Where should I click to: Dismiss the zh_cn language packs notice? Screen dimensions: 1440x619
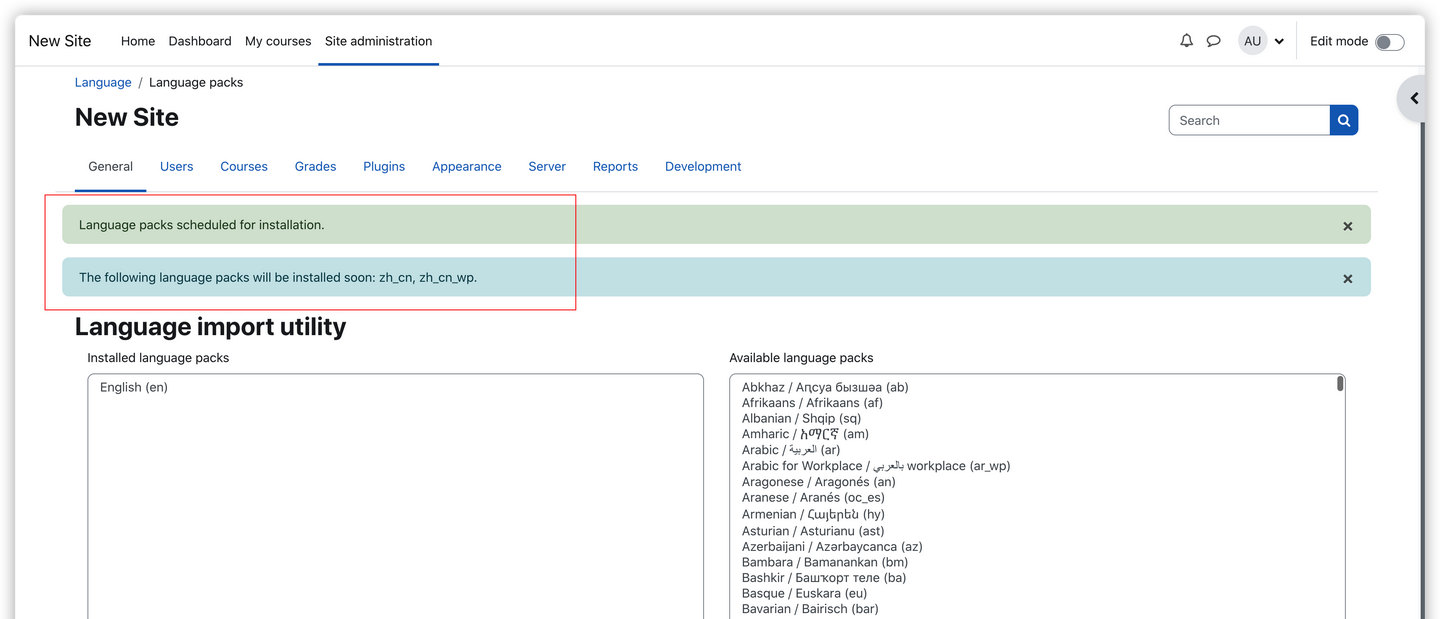(x=1347, y=278)
